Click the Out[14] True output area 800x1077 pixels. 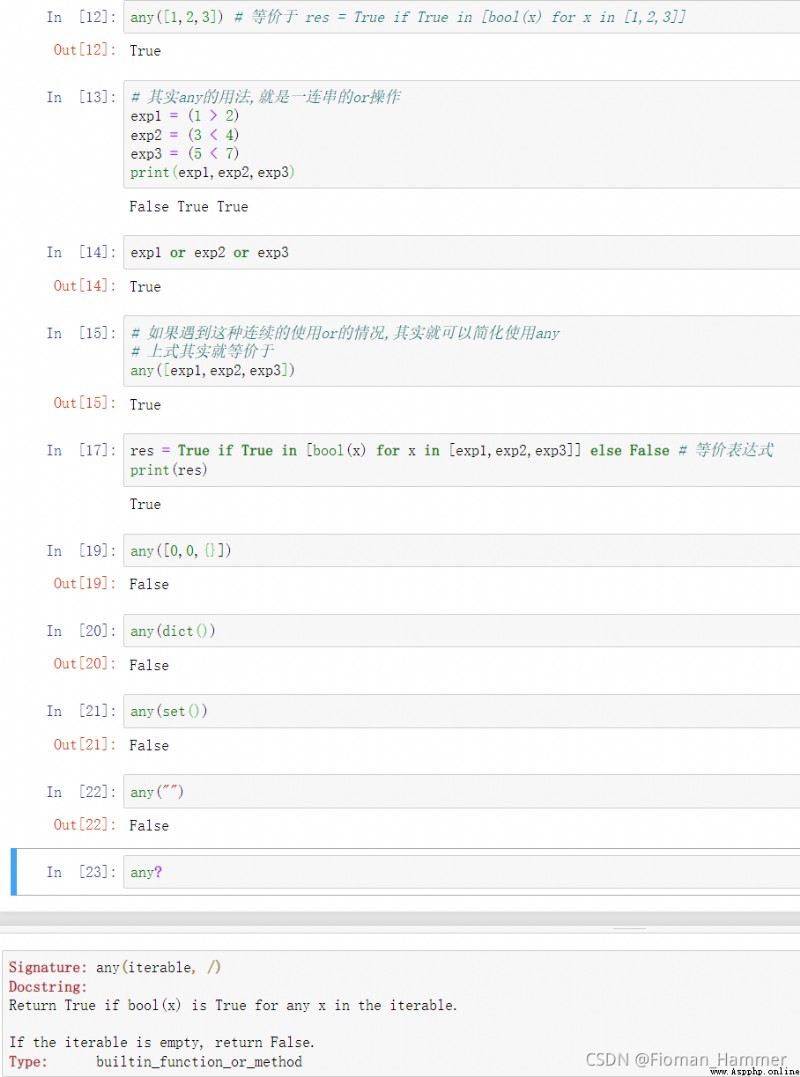(145, 286)
